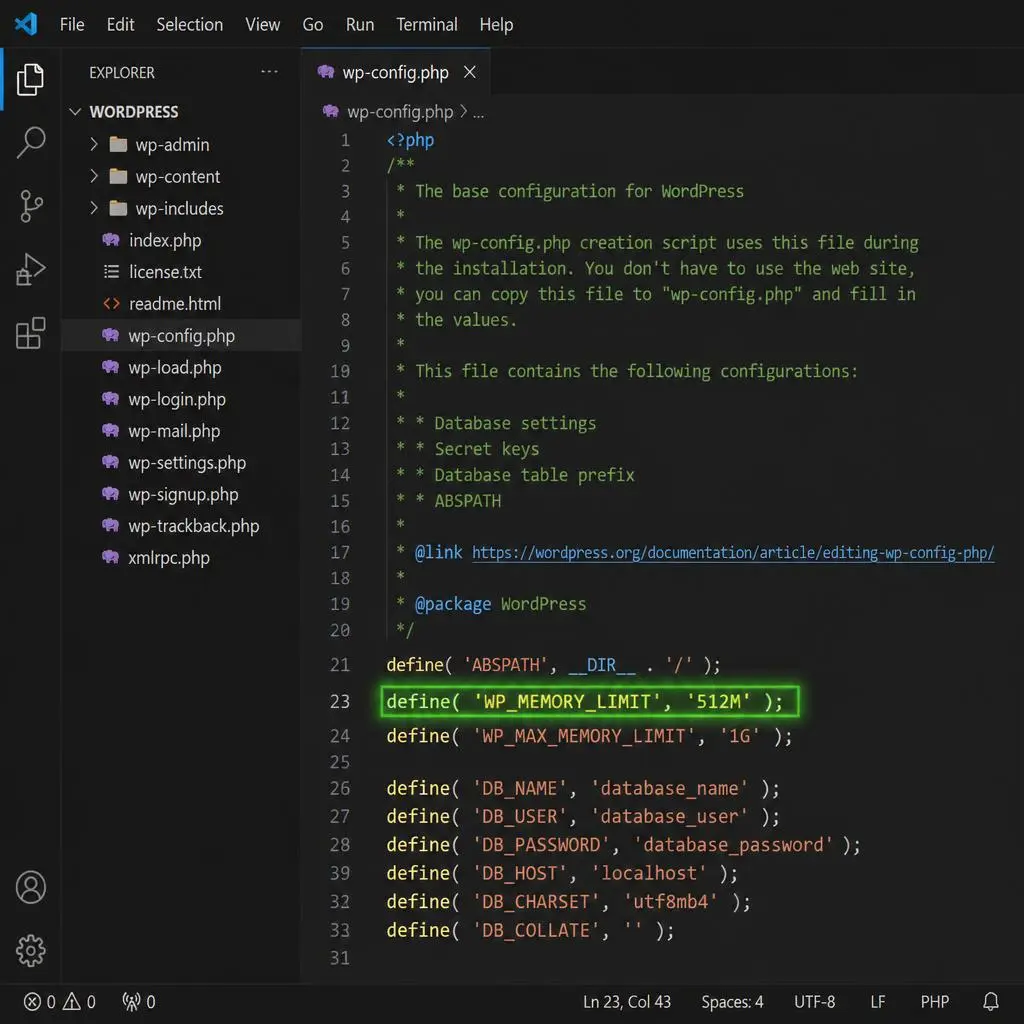This screenshot has width=1024, height=1024.
Task: Close the wp-config.php editor tab
Action: 470,72
